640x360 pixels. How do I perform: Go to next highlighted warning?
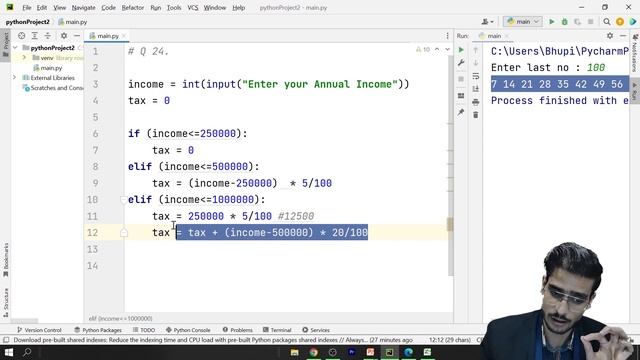tap(447, 49)
